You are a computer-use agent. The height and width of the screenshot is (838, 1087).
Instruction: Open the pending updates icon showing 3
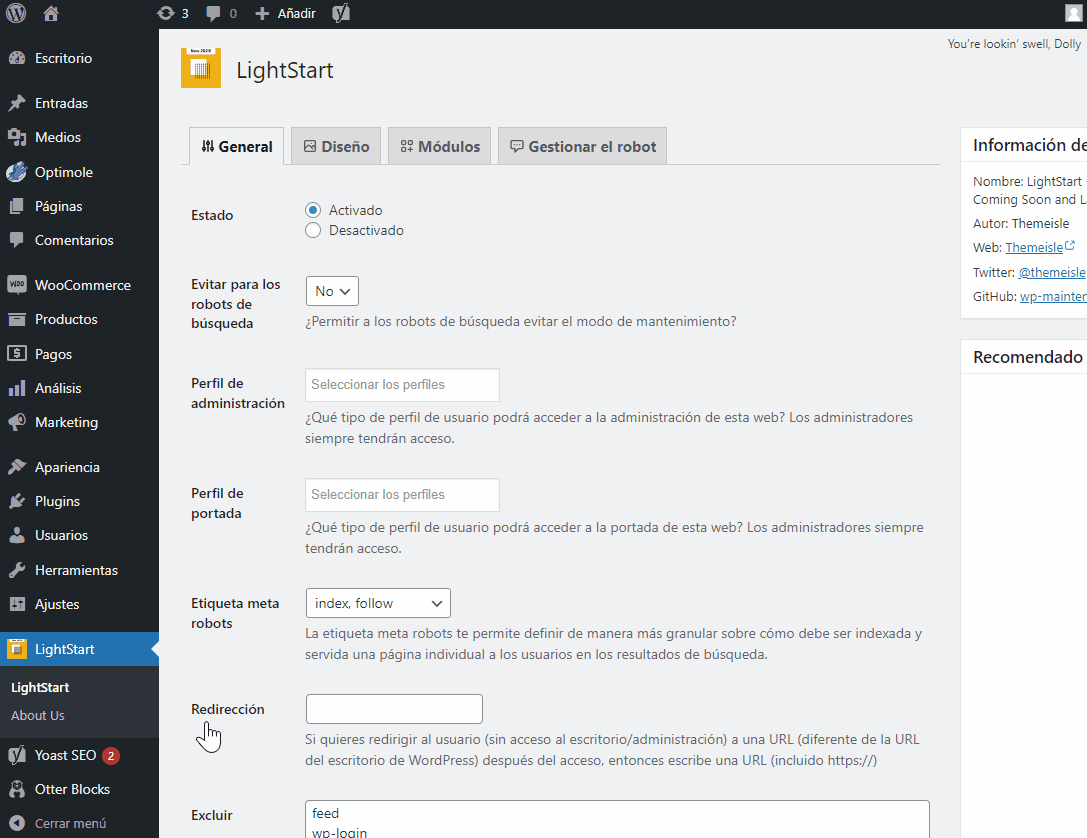coord(166,13)
